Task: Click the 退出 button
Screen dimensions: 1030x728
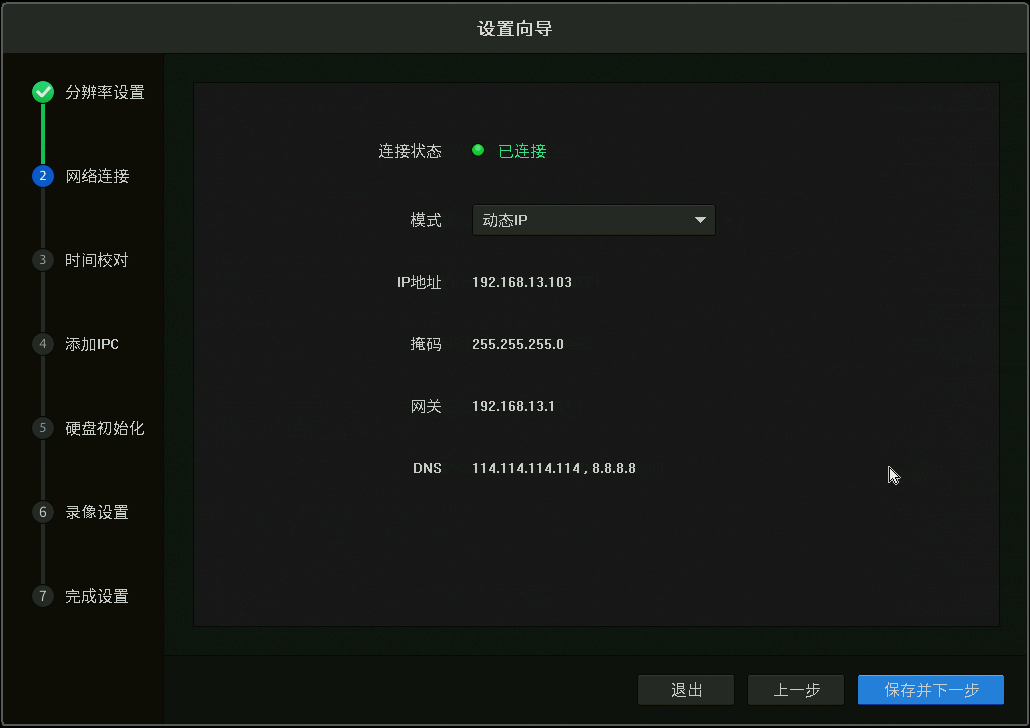Action: [x=686, y=690]
